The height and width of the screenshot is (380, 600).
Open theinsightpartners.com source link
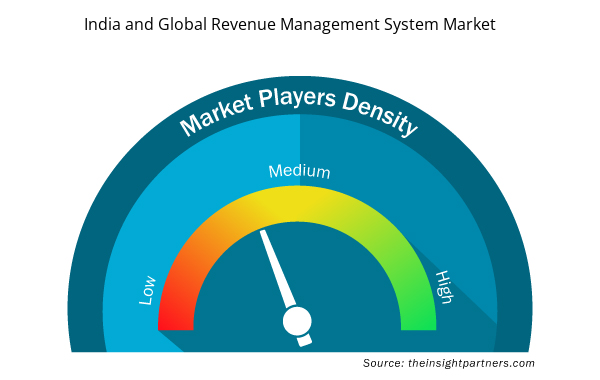(471, 363)
